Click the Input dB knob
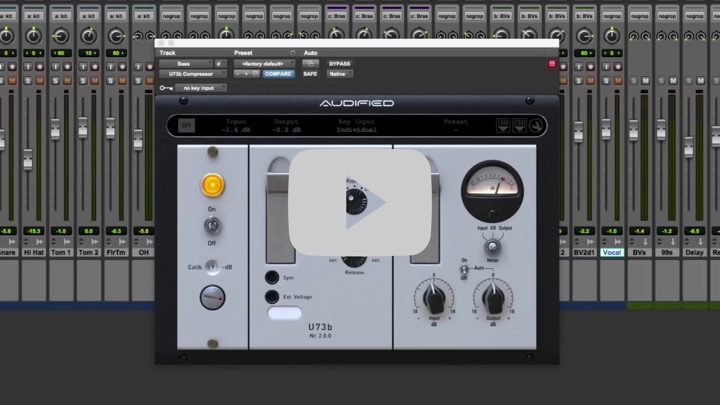This screenshot has width=720, height=405. click(434, 298)
